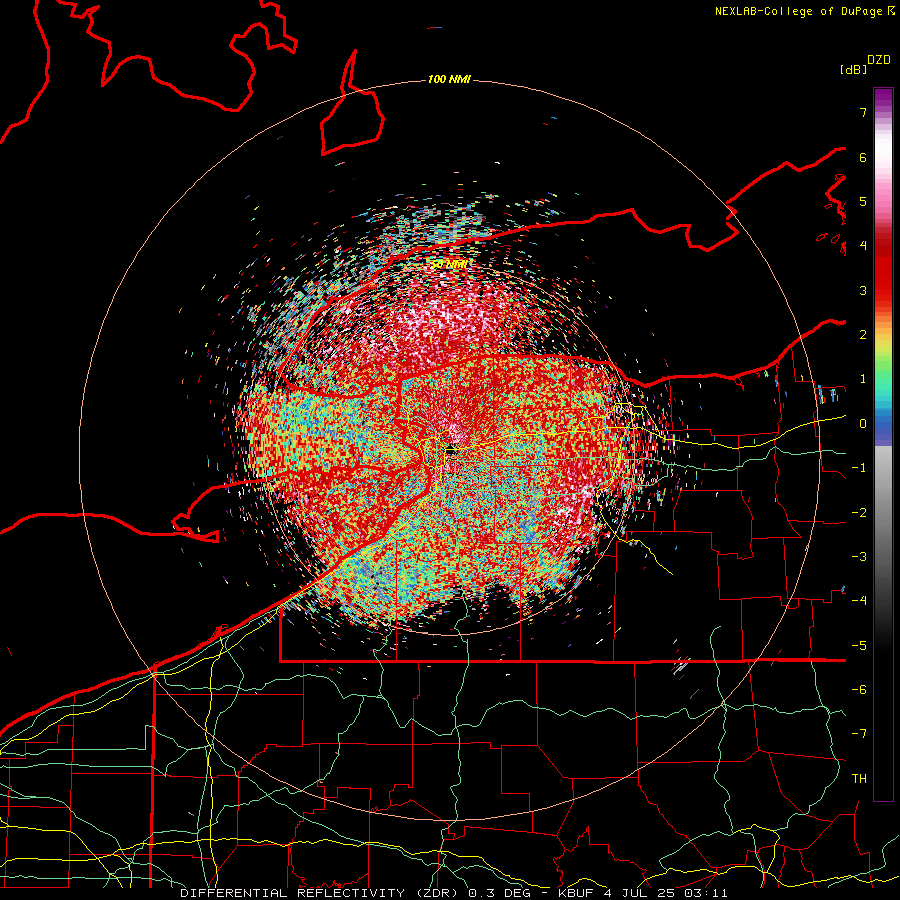Screen dimensions: 900x900
Task: Click the -6 value on ZDR scale
Action: tap(859, 690)
